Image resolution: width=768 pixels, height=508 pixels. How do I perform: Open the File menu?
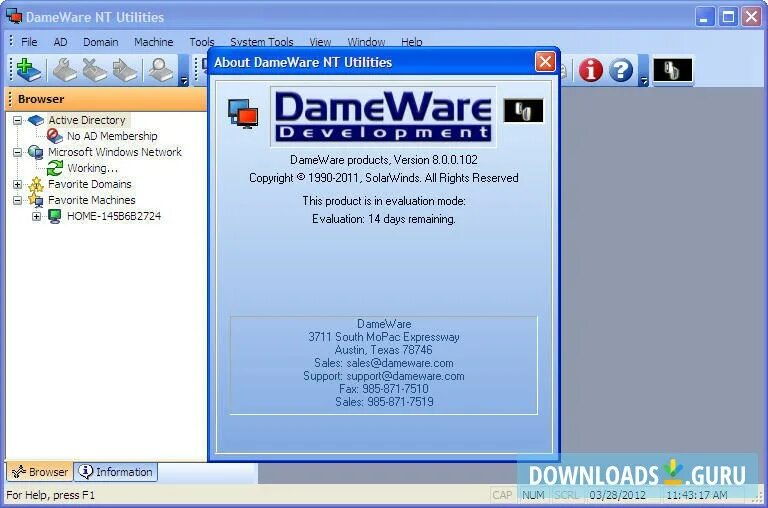click(29, 42)
